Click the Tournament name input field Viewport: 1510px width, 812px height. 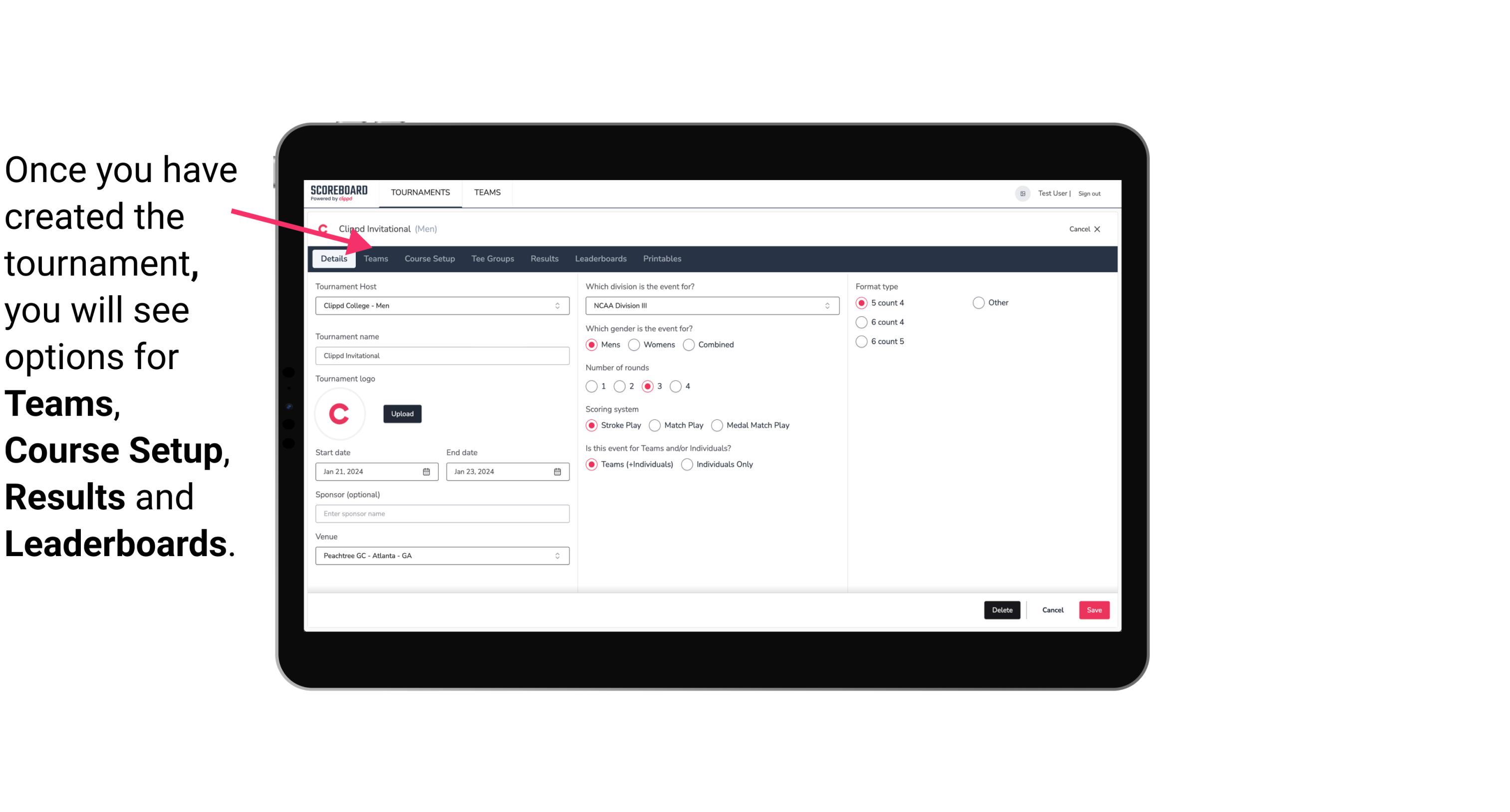441,355
